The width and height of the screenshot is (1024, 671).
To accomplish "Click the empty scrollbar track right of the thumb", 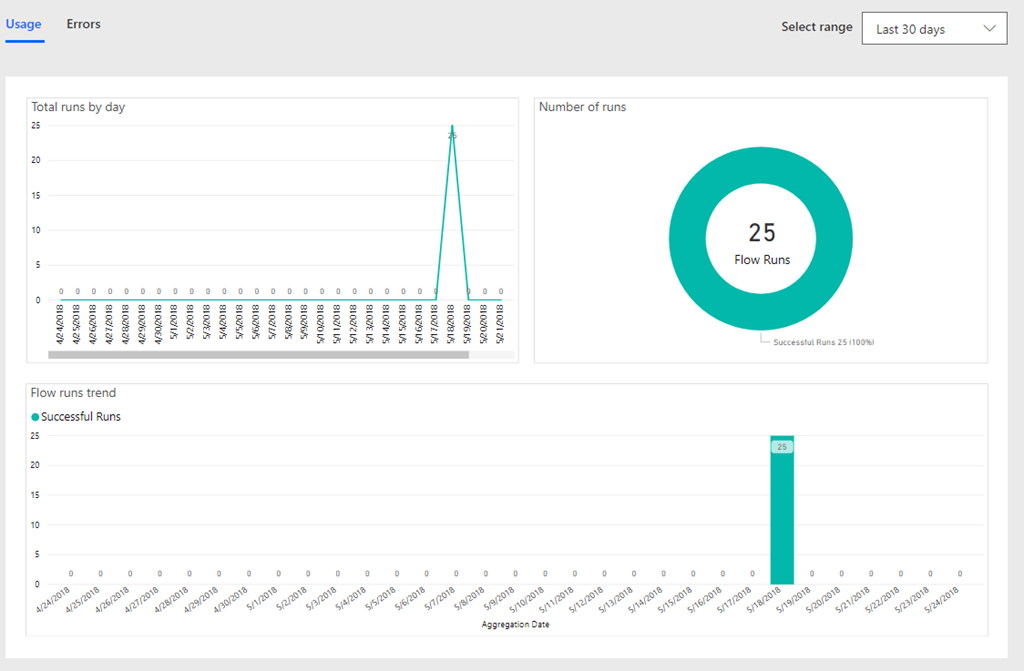I will (x=491, y=354).
